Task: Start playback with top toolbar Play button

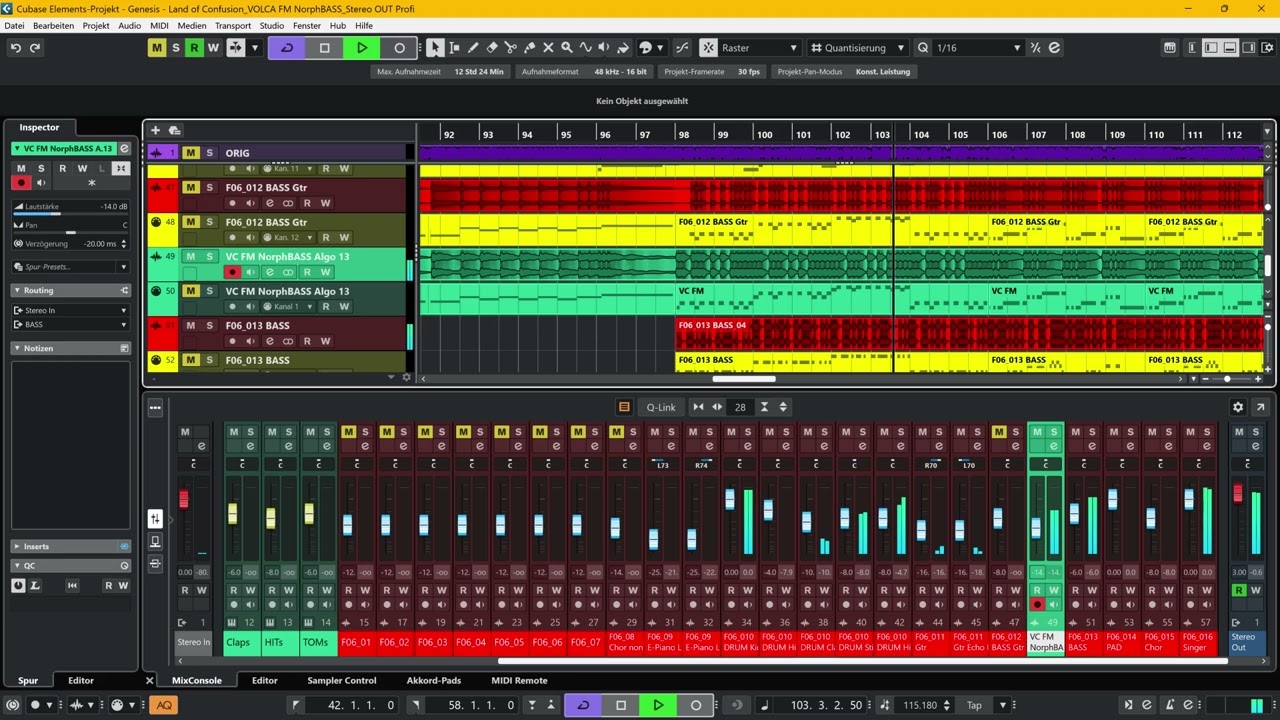Action: [x=362, y=47]
